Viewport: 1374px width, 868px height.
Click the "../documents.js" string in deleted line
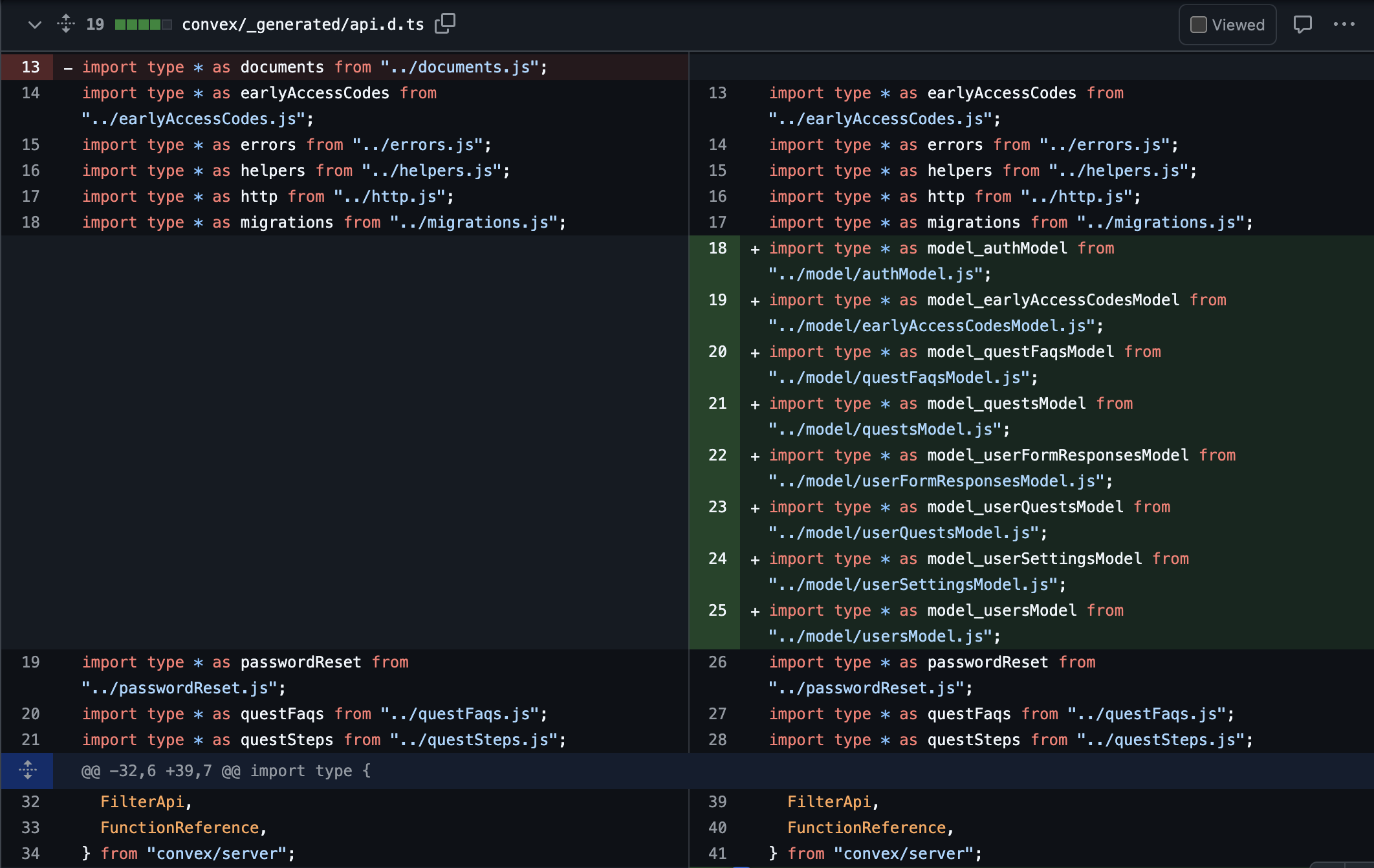[459, 67]
